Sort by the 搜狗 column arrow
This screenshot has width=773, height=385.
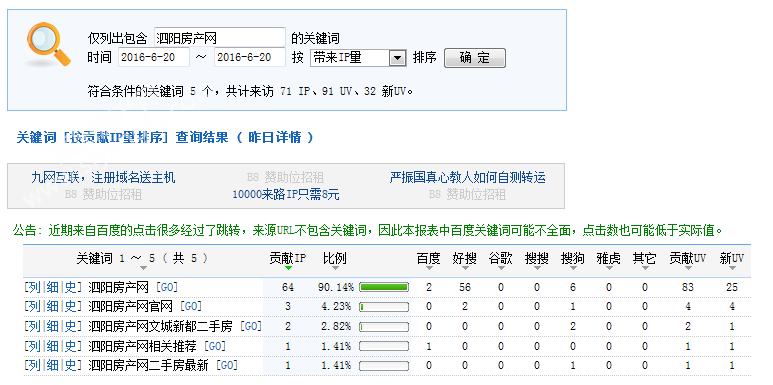tap(573, 268)
